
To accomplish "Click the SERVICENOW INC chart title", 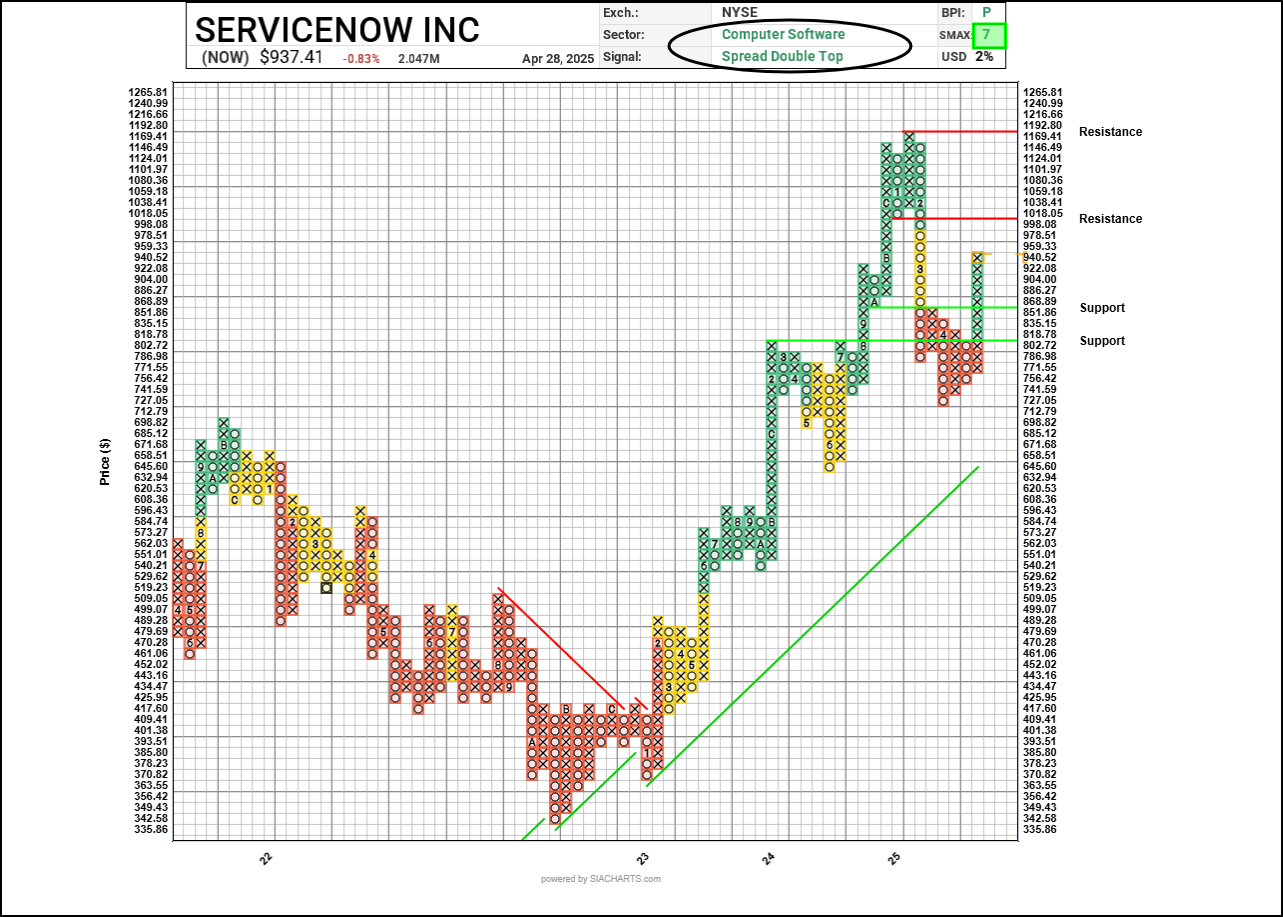I will 337,28.
